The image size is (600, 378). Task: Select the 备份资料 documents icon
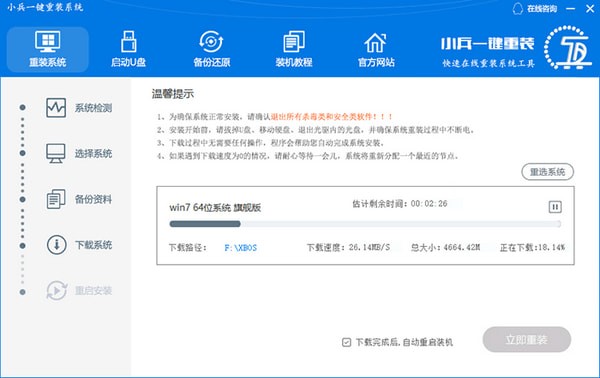point(56,199)
